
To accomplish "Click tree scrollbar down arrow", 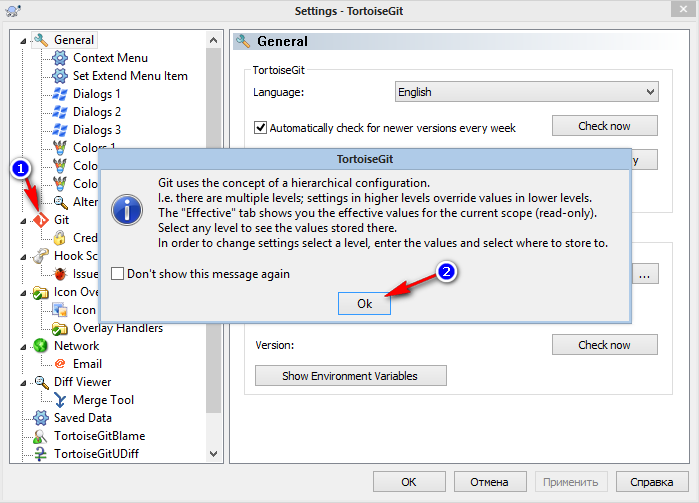I will click(214, 454).
